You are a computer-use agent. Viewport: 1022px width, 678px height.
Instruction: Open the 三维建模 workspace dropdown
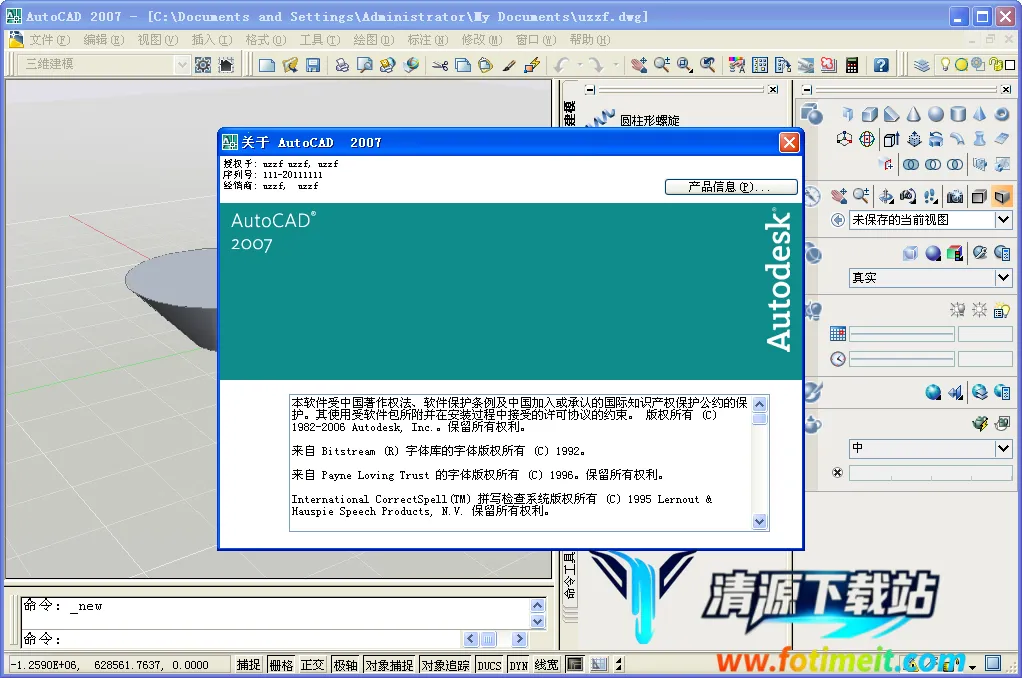[x=181, y=65]
